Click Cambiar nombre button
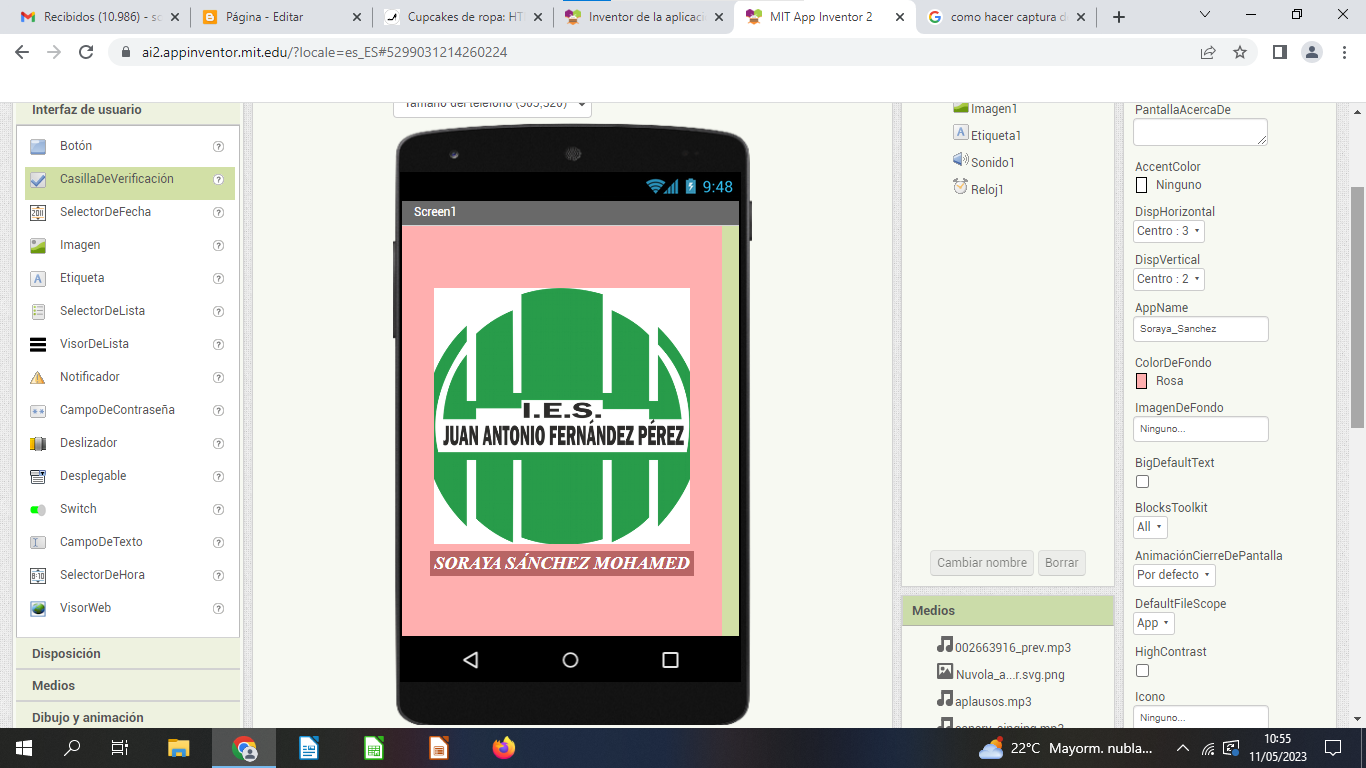Viewport: 1366px width, 768px height. point(982,563)
